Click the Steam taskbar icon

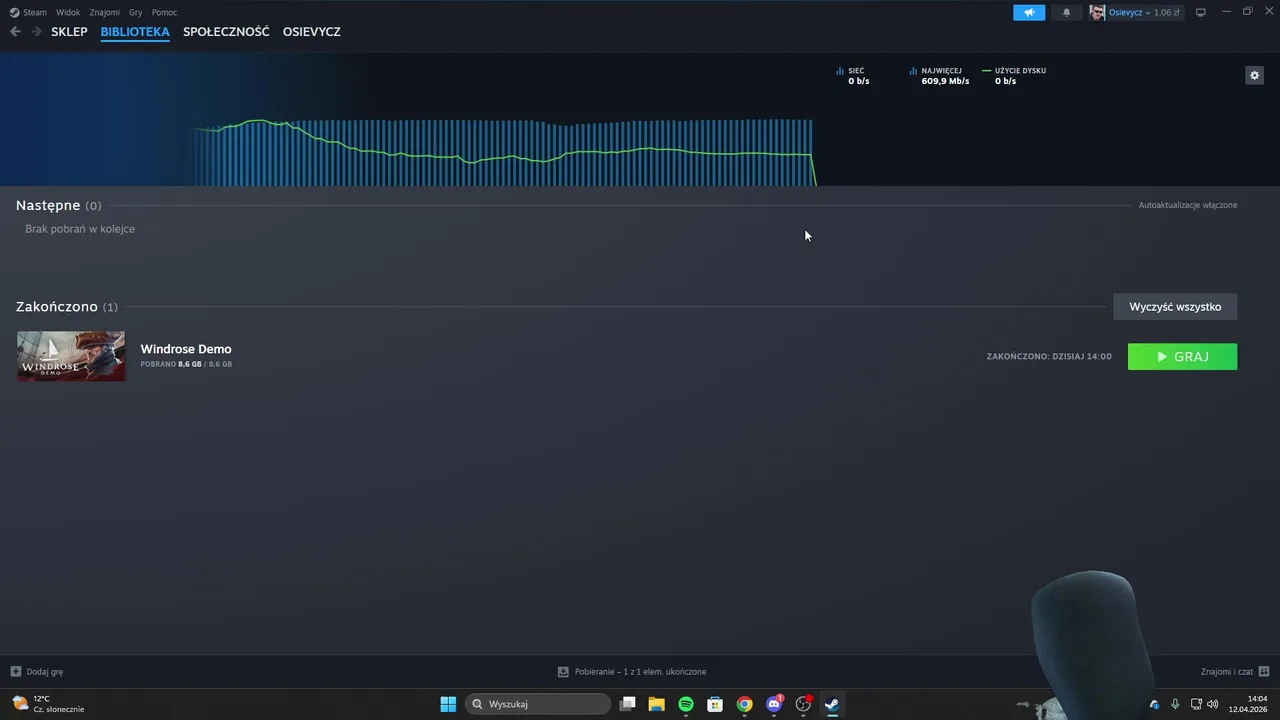(x=832, y=704)
